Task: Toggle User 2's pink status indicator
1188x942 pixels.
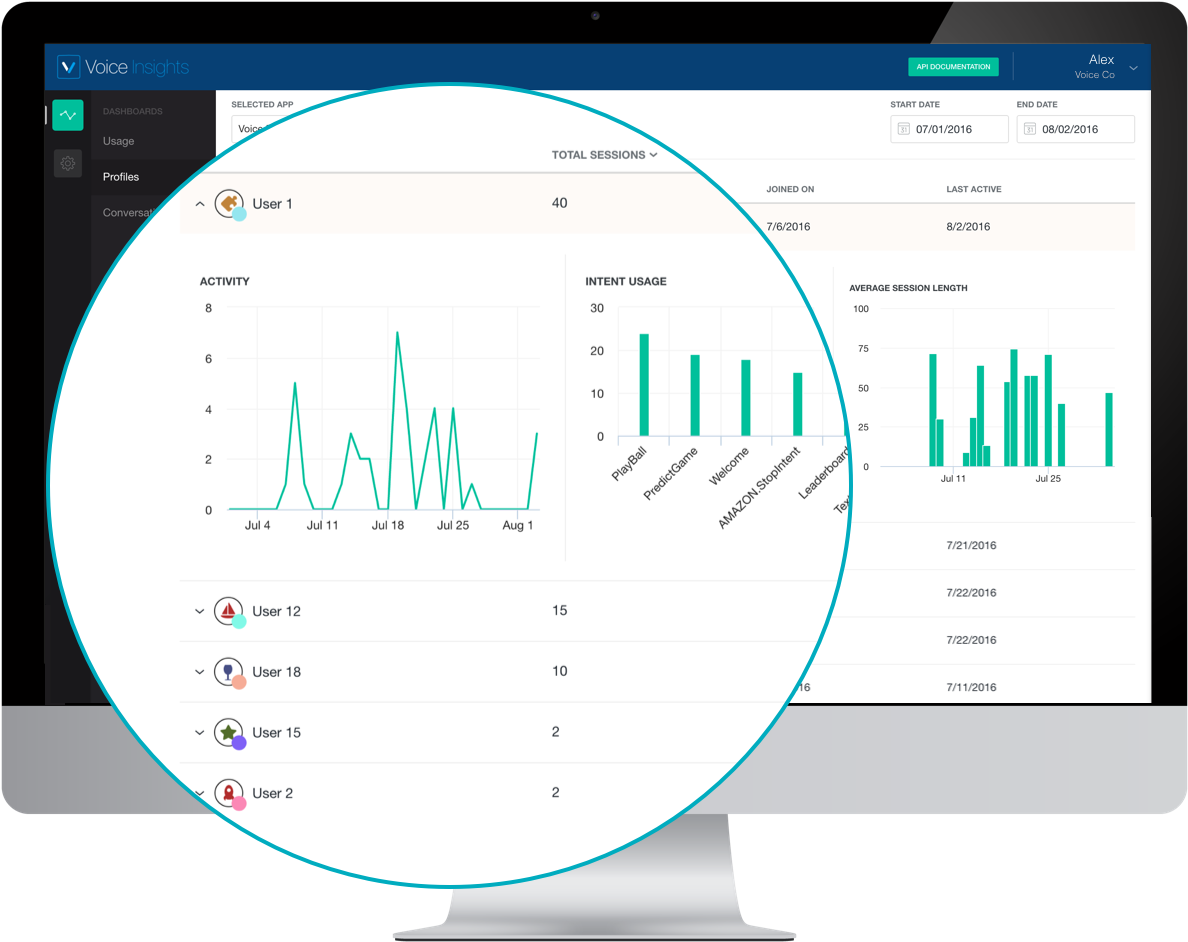Action: click(x=240, y=804)
